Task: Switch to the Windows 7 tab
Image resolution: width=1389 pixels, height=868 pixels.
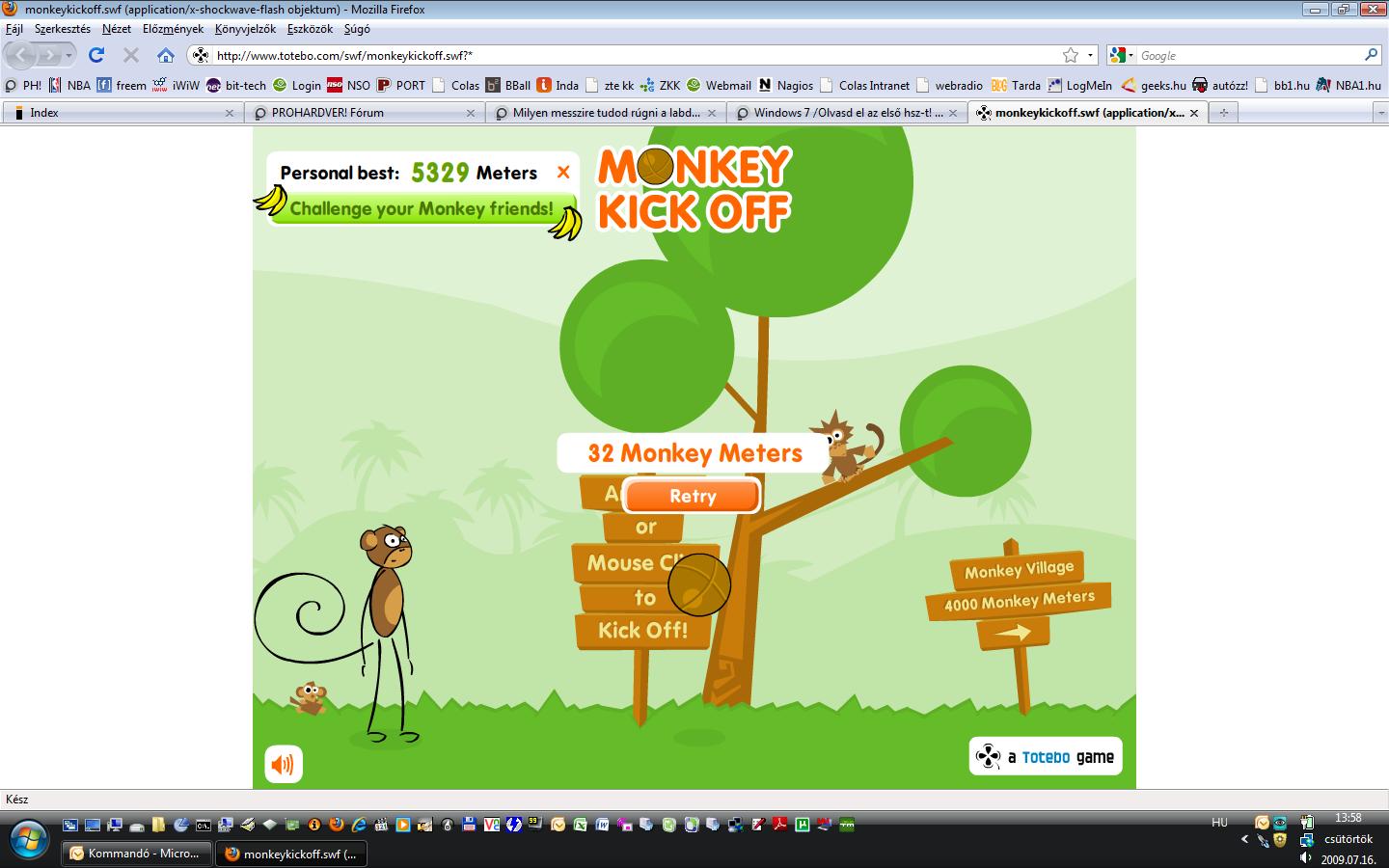Action: point(847,113)
